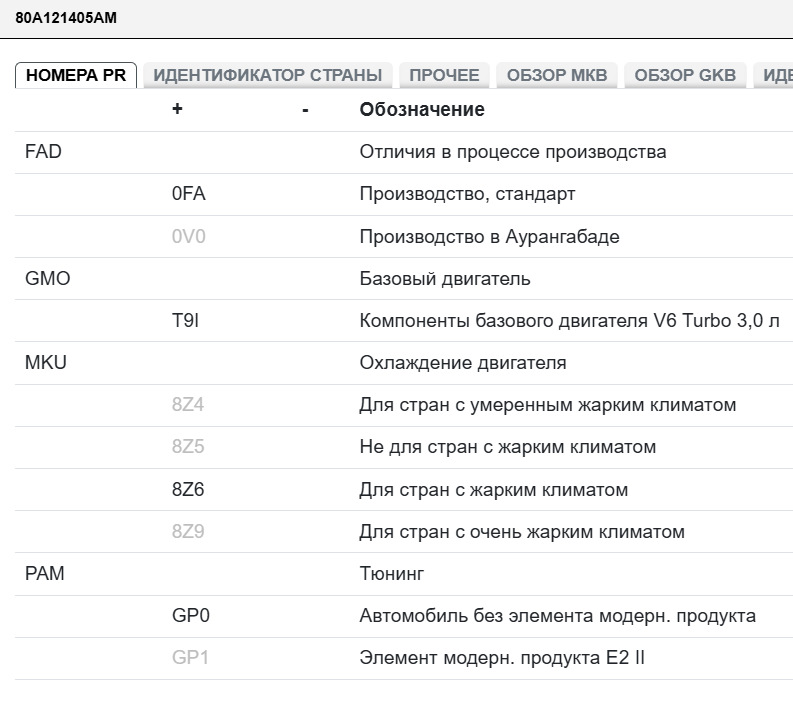
Task: Select the GMO Базовый двигатель group
Action: [47, 279]
